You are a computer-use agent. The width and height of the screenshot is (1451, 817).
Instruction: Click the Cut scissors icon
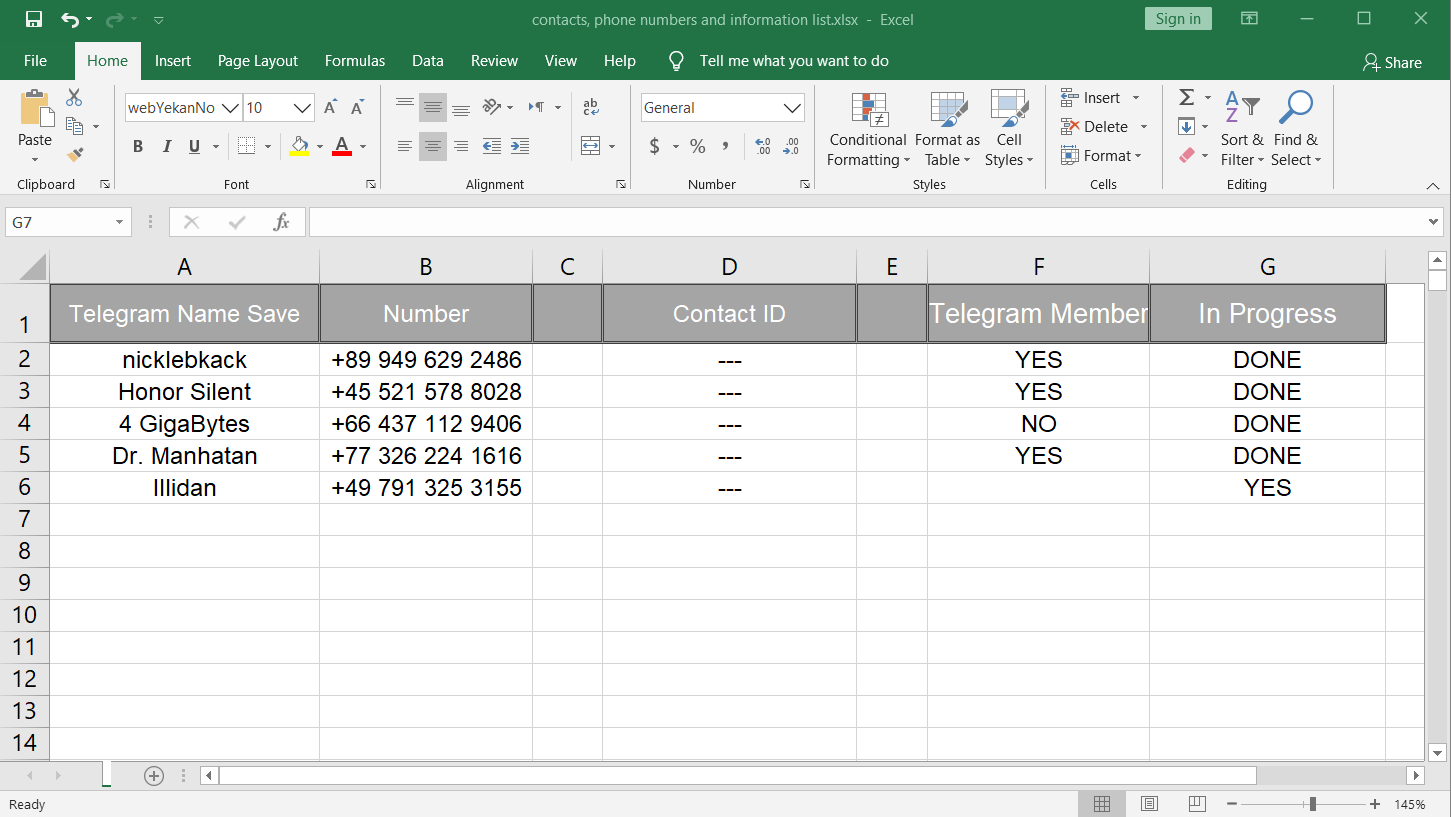[74, 98]
